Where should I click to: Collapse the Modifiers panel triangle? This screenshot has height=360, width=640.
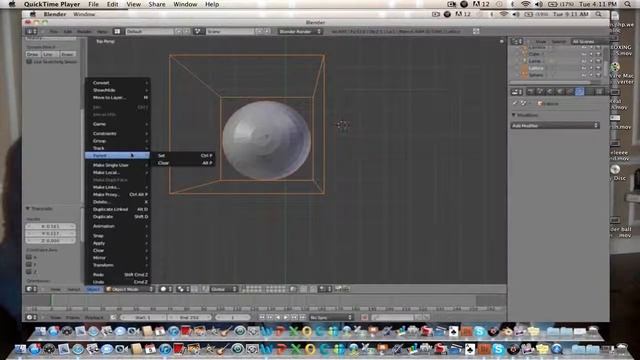(x=514, y=115)
